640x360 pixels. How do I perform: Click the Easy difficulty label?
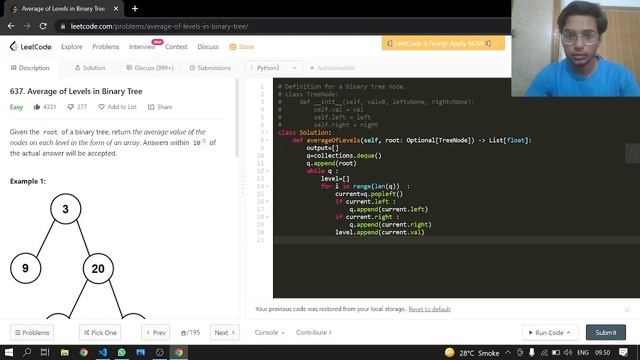[x=16, y=107]
